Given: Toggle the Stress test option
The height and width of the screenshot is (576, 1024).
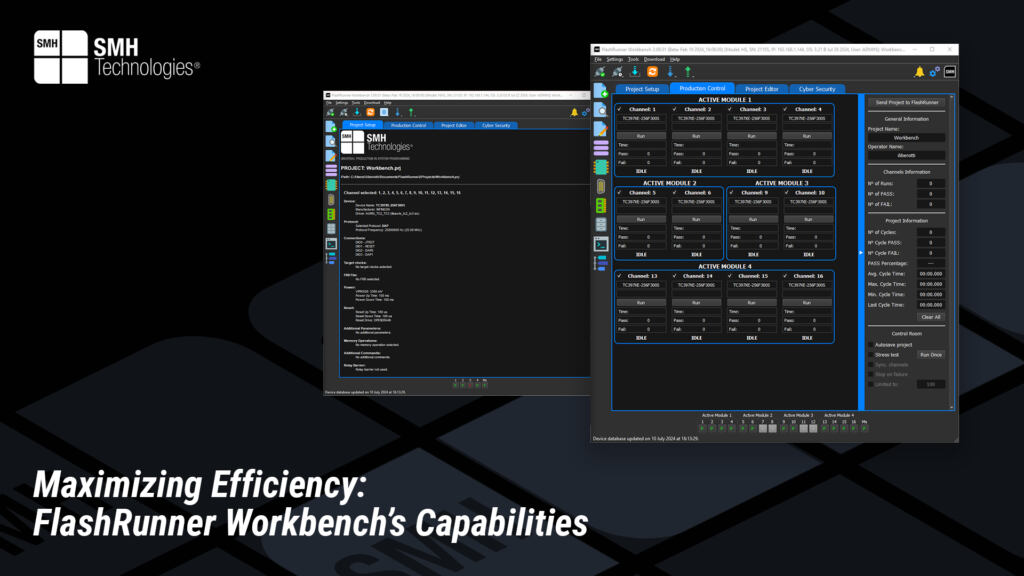Looking at the screenshot, I should pyautogui.click(x=869, y=354).
